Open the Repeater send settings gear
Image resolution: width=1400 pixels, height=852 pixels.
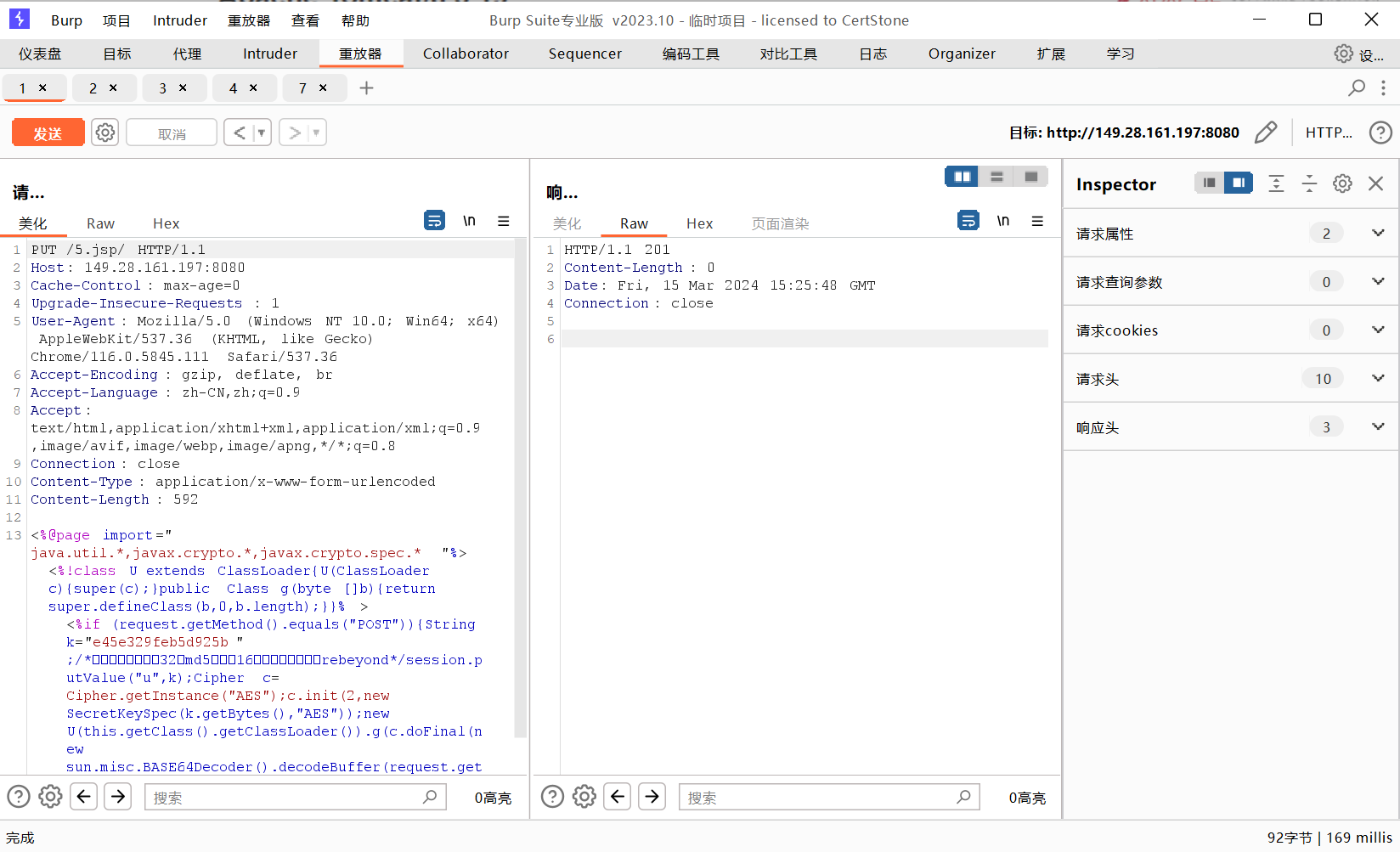[x=105, y=133]
